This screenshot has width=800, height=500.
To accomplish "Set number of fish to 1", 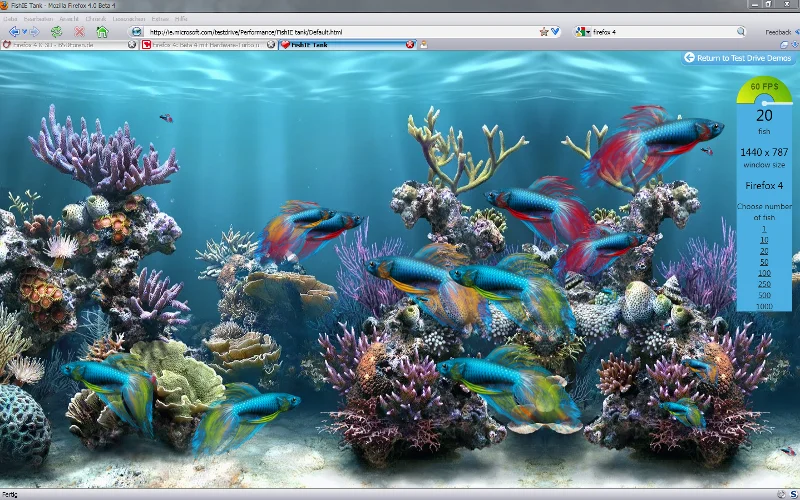I will (764, 229).
